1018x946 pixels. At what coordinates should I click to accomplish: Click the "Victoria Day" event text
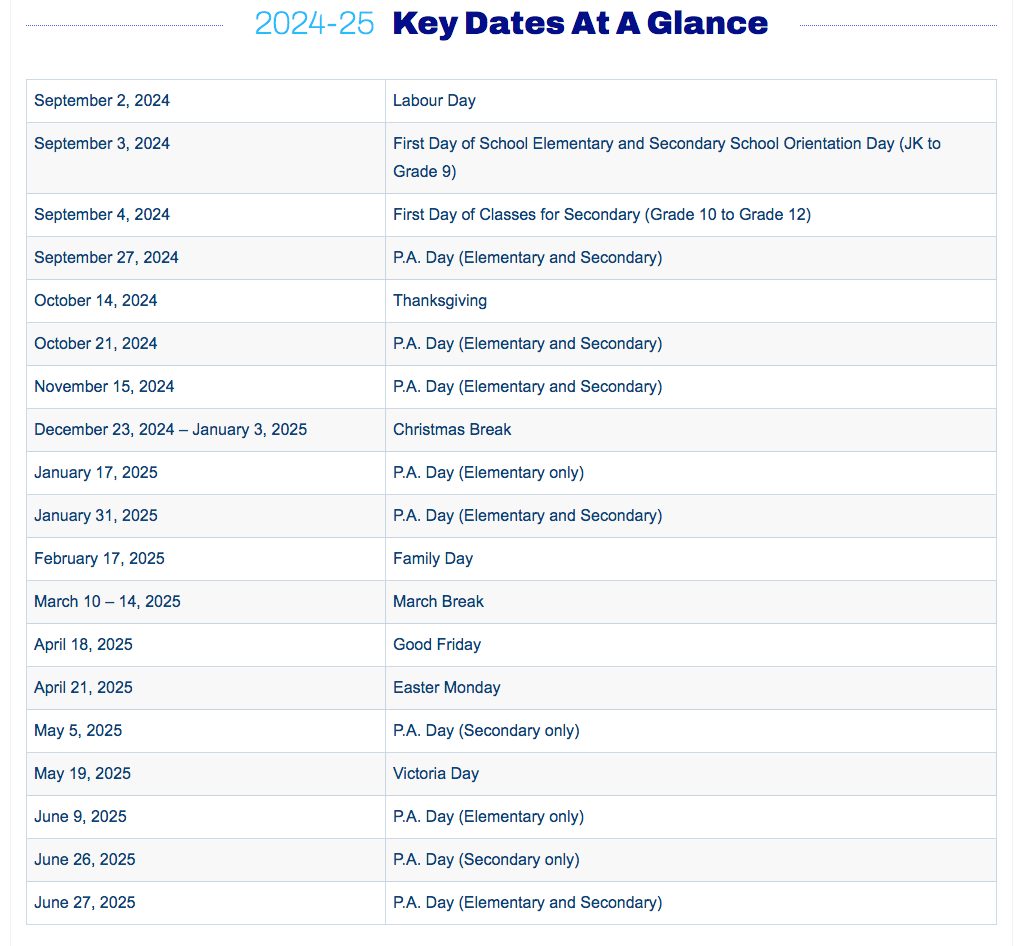tap(436, 774)
